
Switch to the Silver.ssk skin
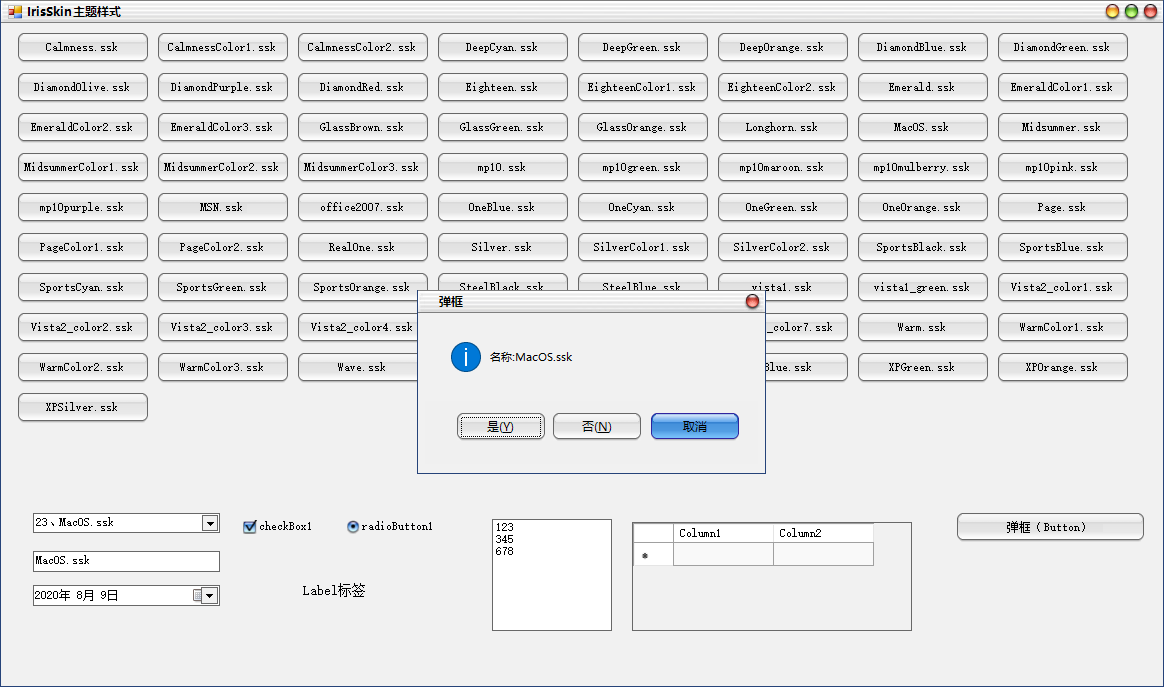tap(503, 247)
